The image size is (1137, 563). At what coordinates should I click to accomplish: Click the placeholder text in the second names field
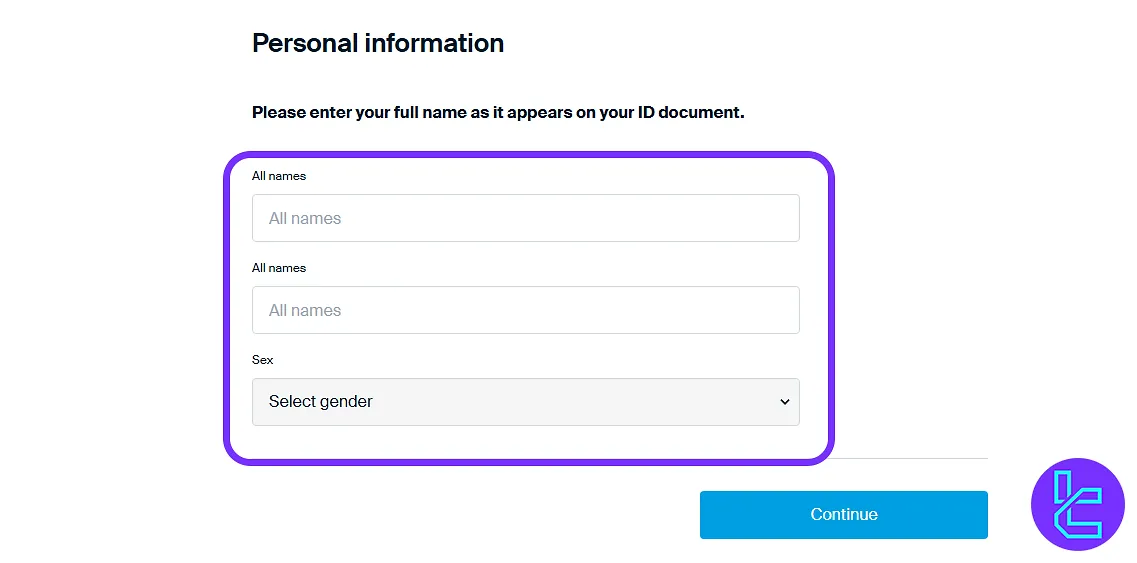tap(305, 310)
